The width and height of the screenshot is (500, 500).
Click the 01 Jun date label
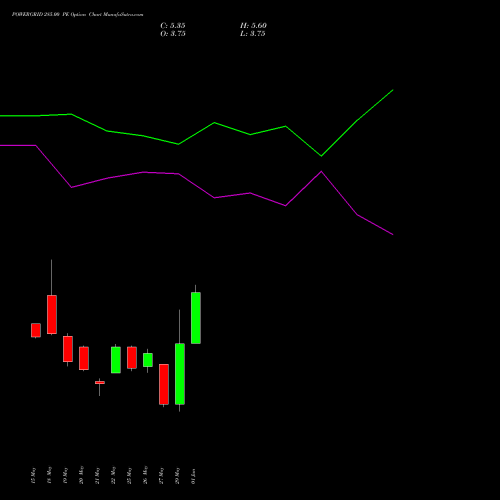(x=193, y=476)
